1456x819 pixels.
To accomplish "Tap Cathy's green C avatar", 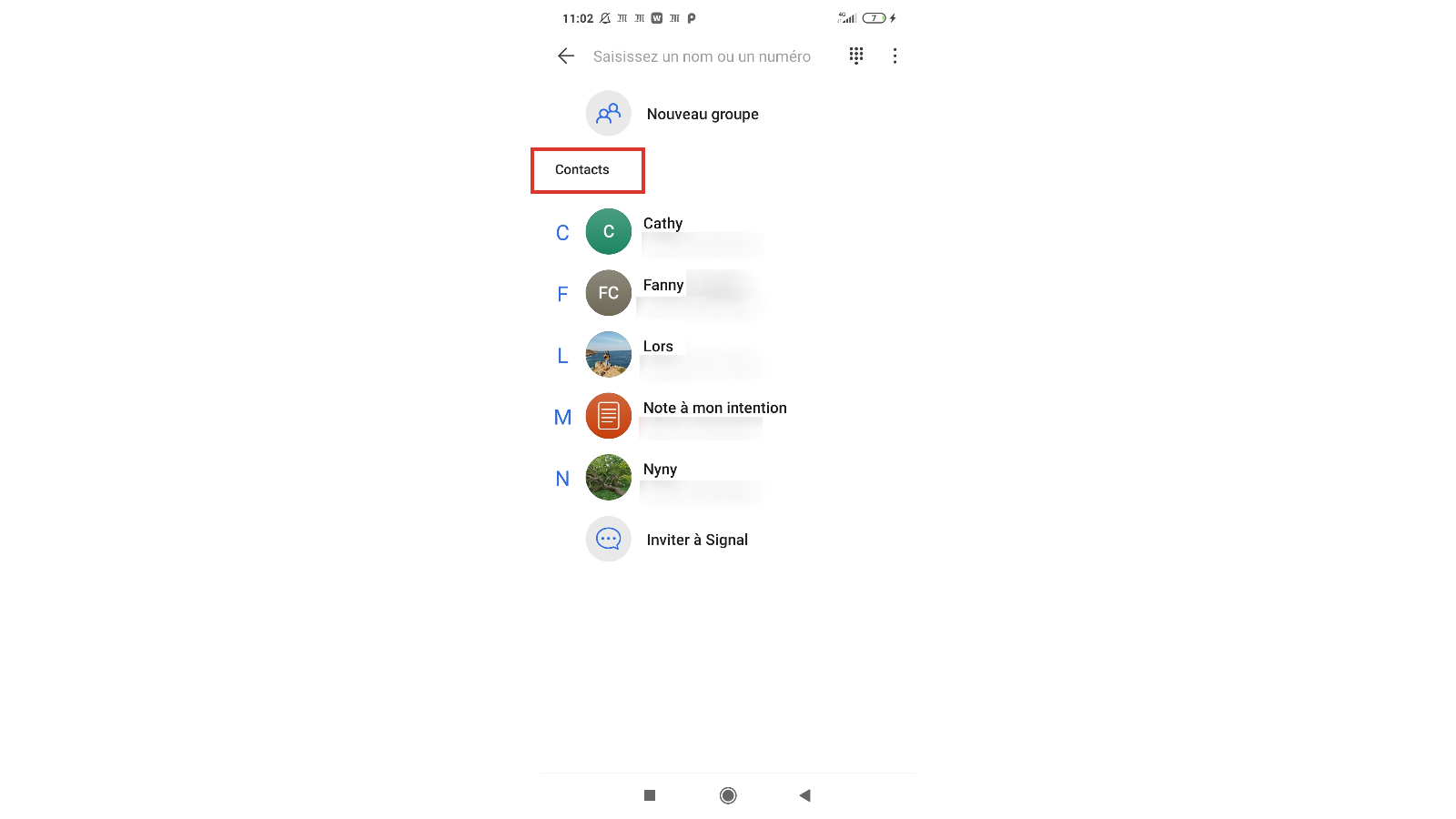I will (x=609, y=231).
